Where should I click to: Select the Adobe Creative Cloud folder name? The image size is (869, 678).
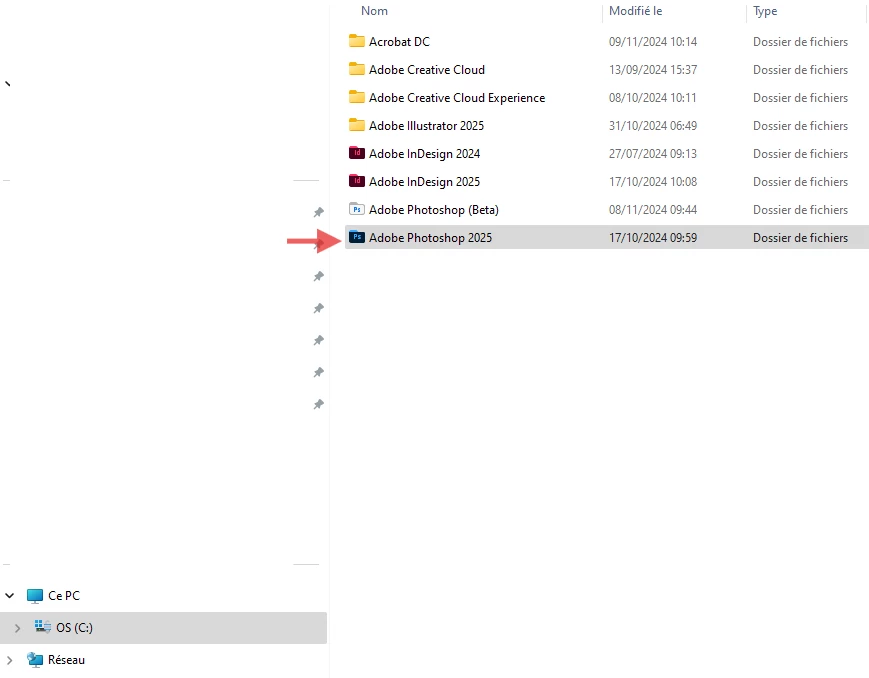point(427,69)
